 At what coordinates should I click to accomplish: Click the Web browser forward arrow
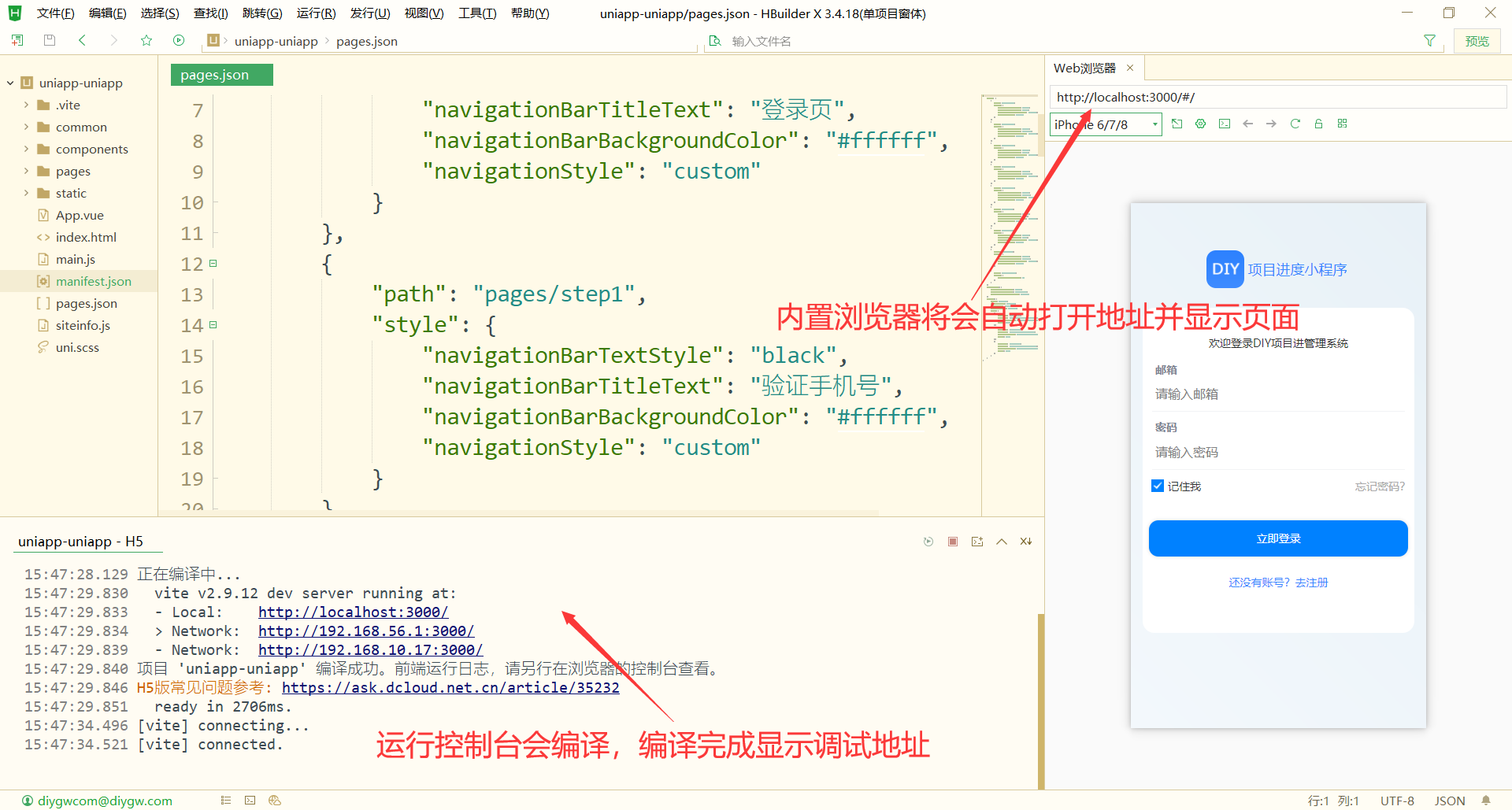[x=1272, y=124]
